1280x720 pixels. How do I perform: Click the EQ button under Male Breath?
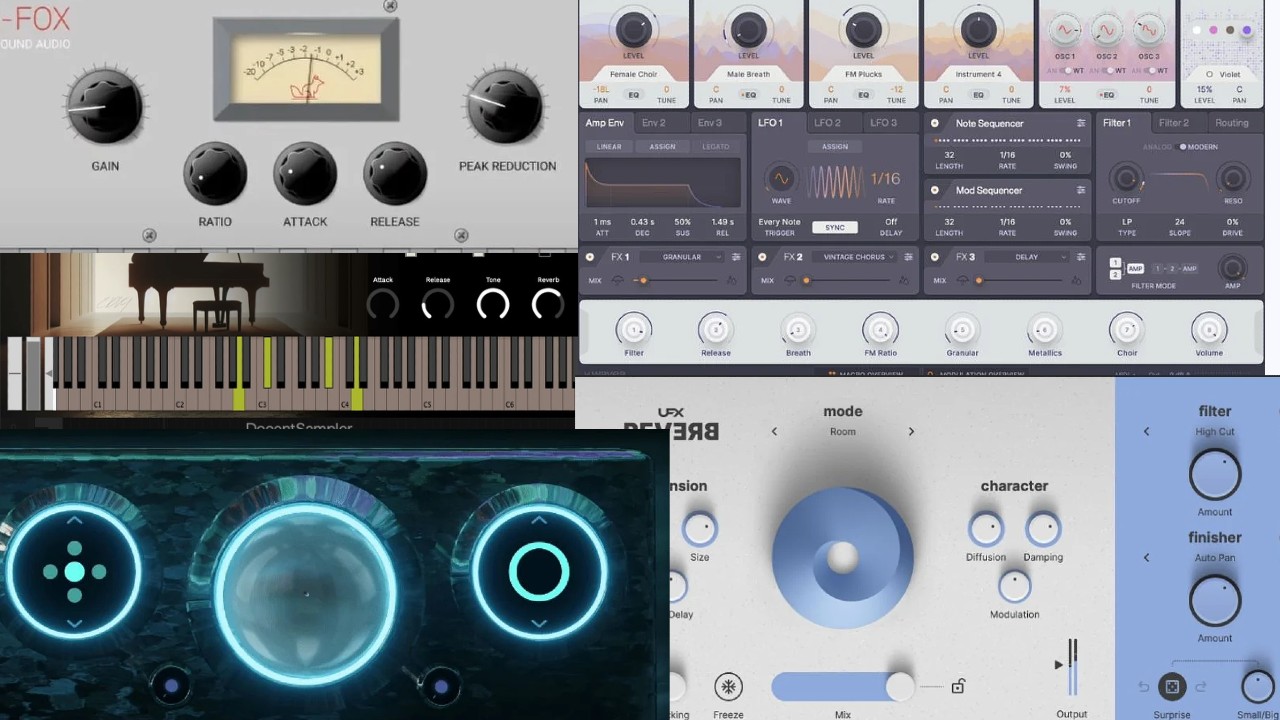click(x=748, y=94)
